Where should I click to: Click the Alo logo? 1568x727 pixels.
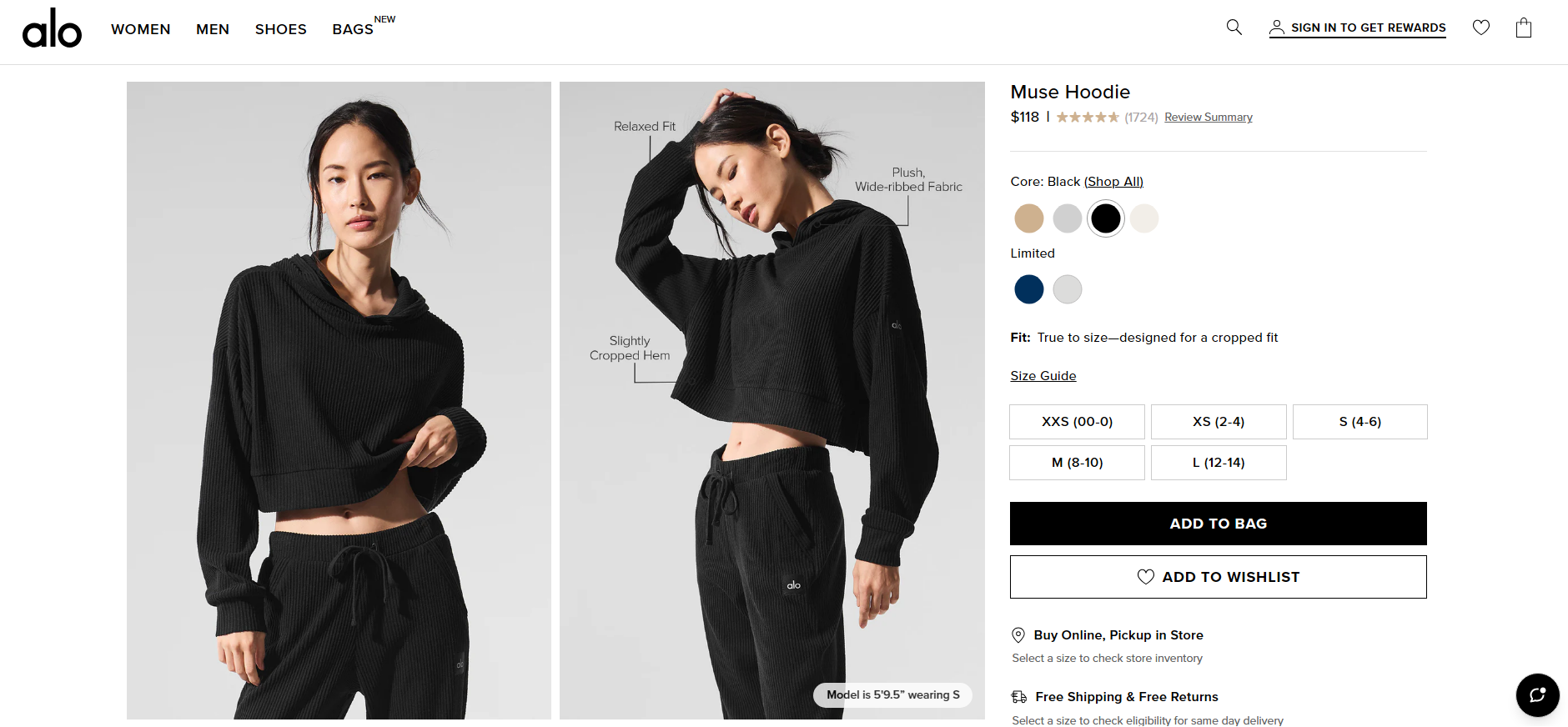(52, 28)
